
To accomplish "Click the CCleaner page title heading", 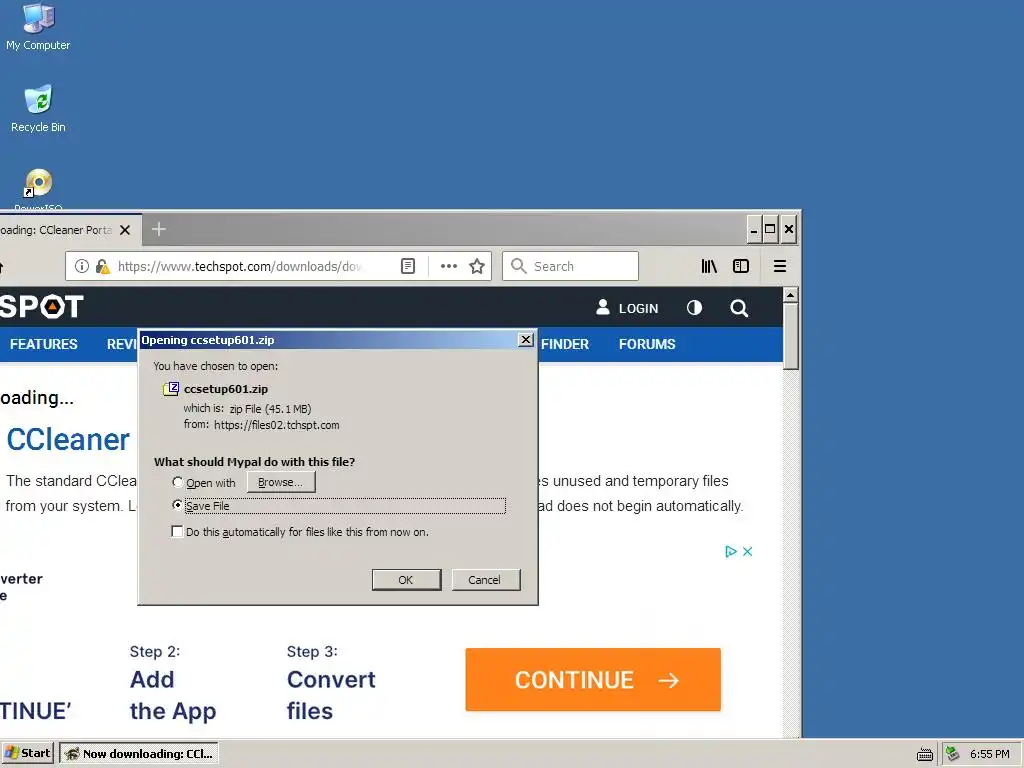I will click(x=68, y=440).
